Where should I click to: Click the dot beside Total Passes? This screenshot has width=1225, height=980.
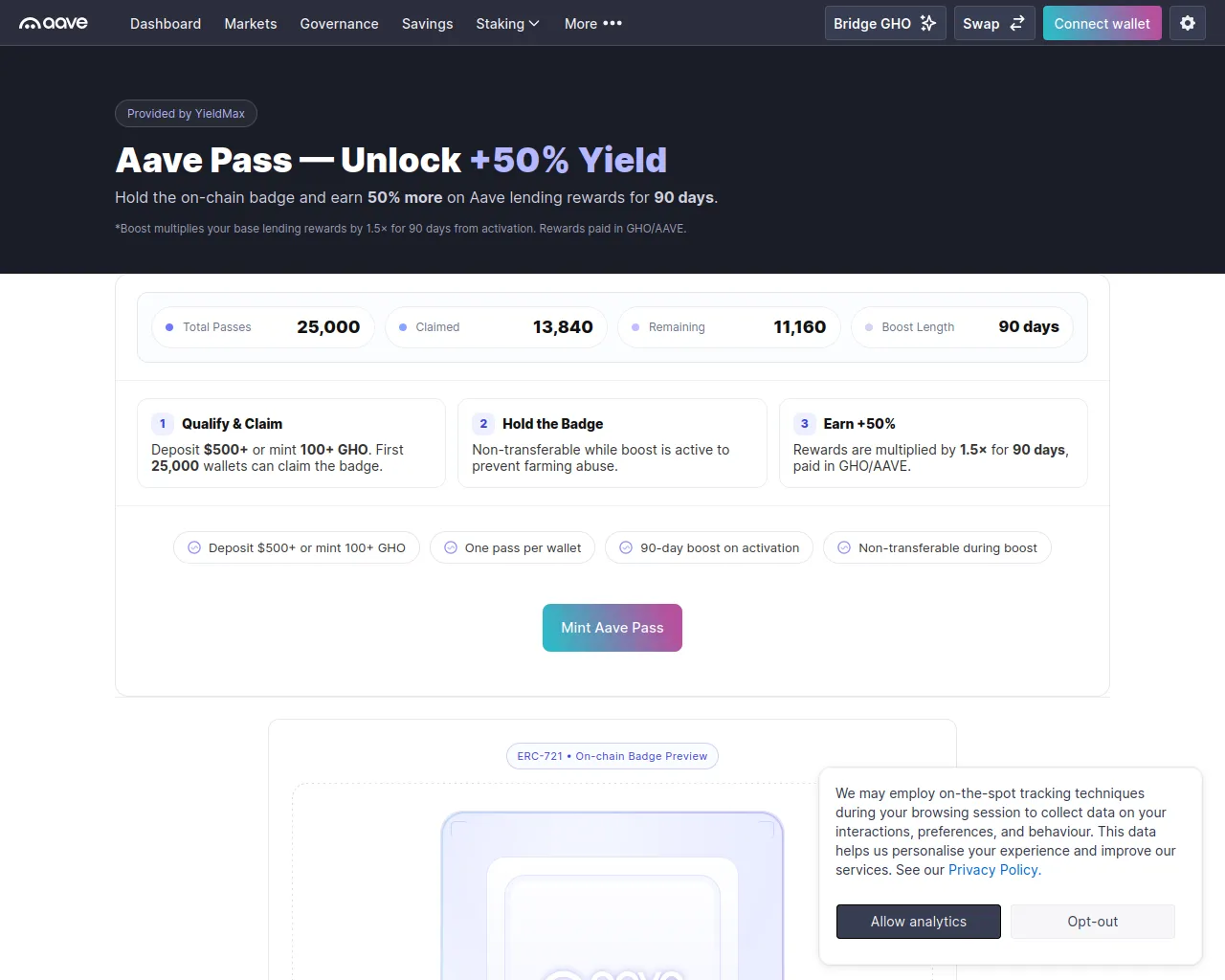point(169,327)
